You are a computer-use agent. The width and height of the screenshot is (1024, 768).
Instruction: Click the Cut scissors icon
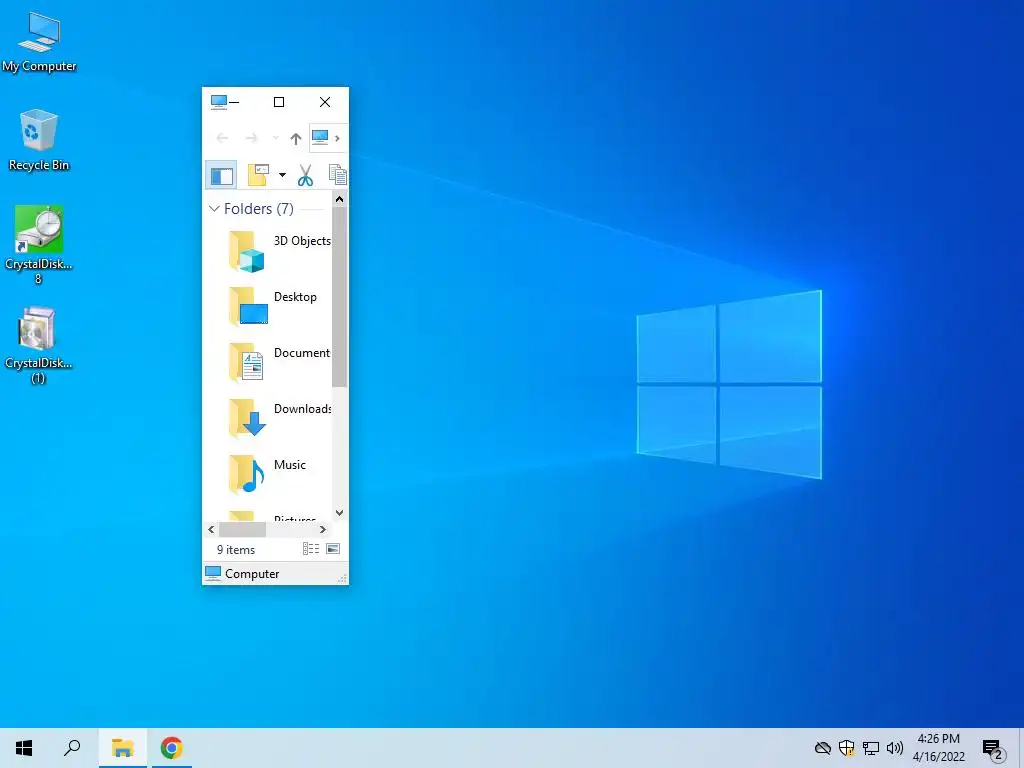[x=305, y=175]
